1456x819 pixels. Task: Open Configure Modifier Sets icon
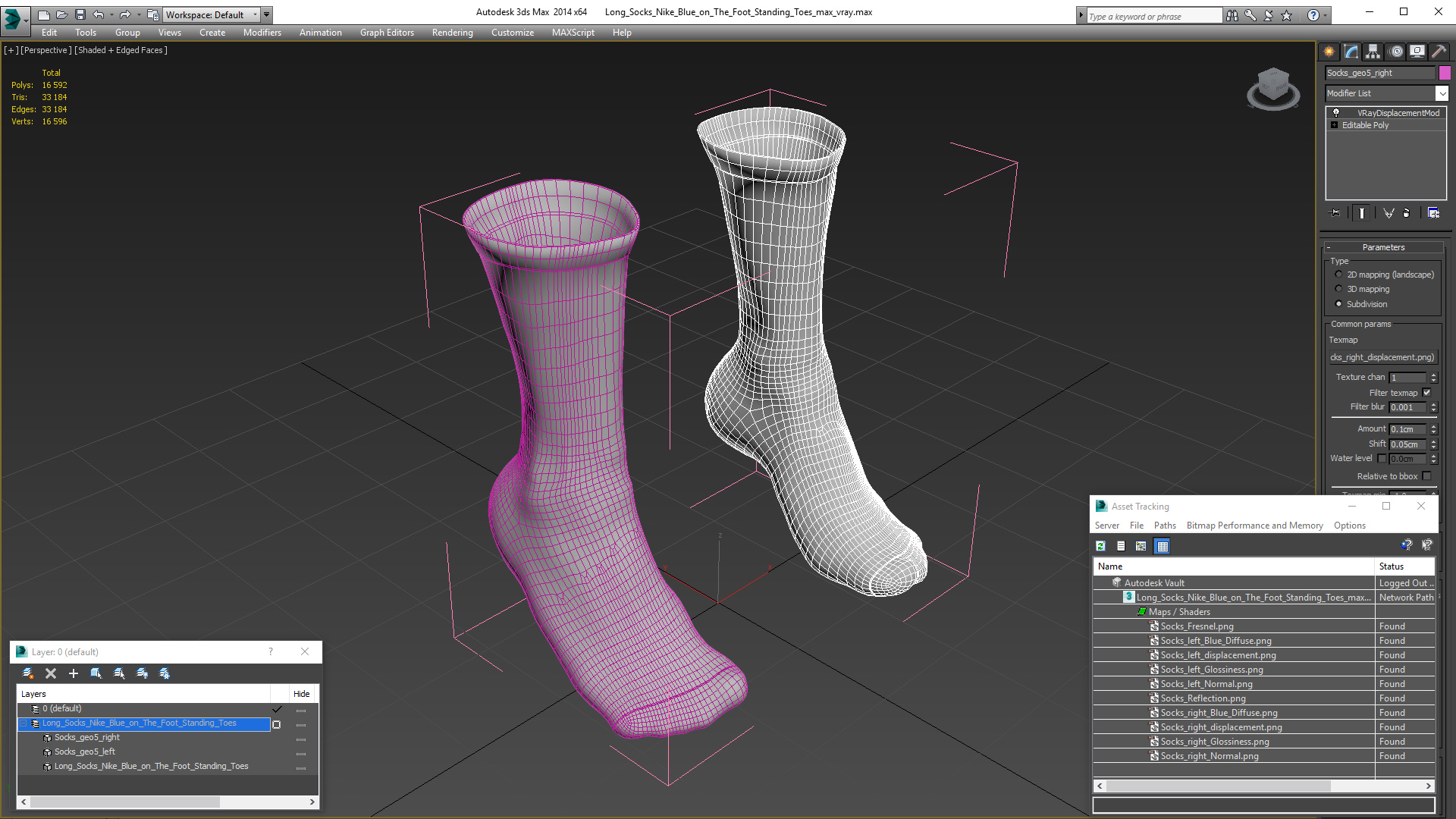point(1433,213)
